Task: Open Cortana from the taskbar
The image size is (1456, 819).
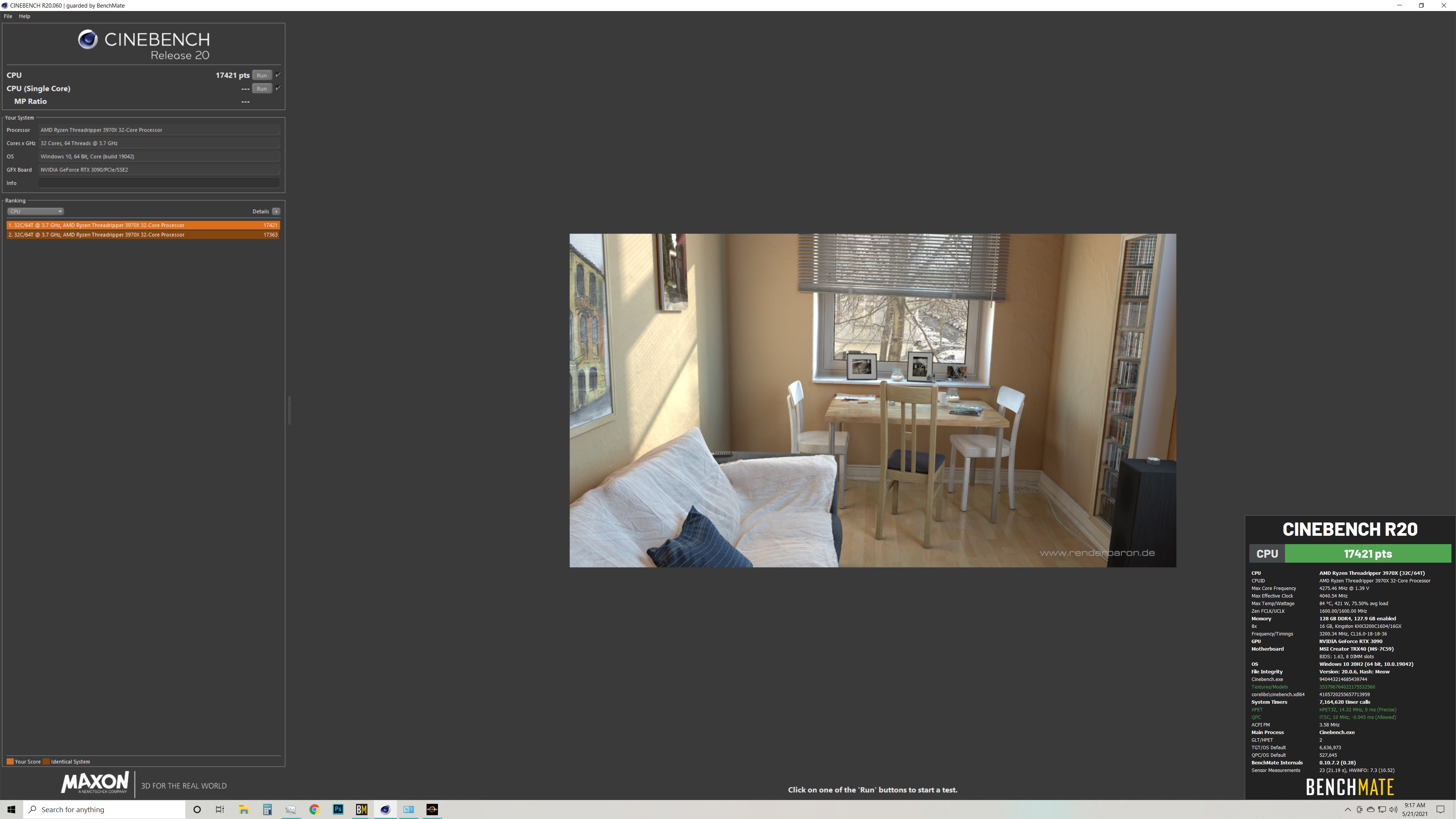Action: click(x=197, y=810)
